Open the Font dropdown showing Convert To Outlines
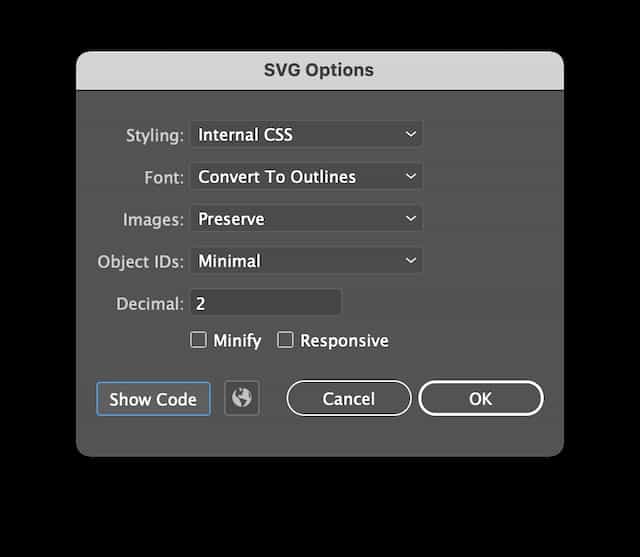640x557 pixels. (x=307, y=176)
